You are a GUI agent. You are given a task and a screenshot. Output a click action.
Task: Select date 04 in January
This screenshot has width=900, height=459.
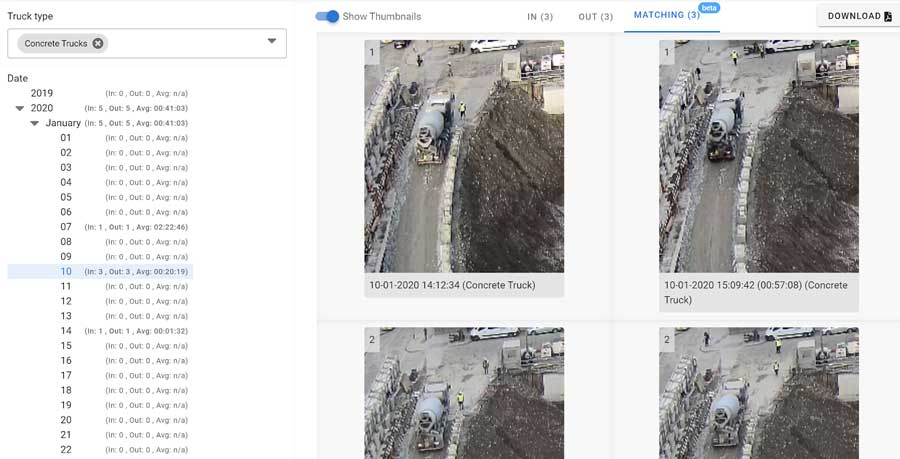[x=100, y=182]
